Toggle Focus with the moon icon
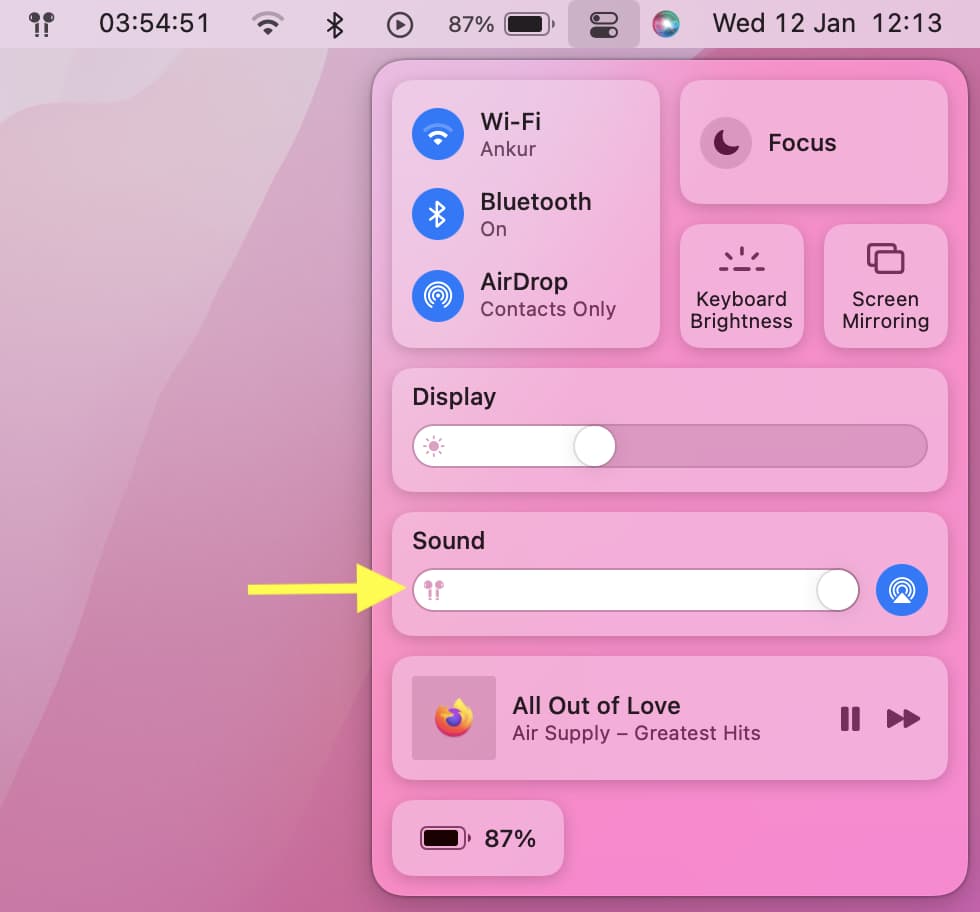Image resolution: width=980 pixels, height=912 pixels. point(726,143)
